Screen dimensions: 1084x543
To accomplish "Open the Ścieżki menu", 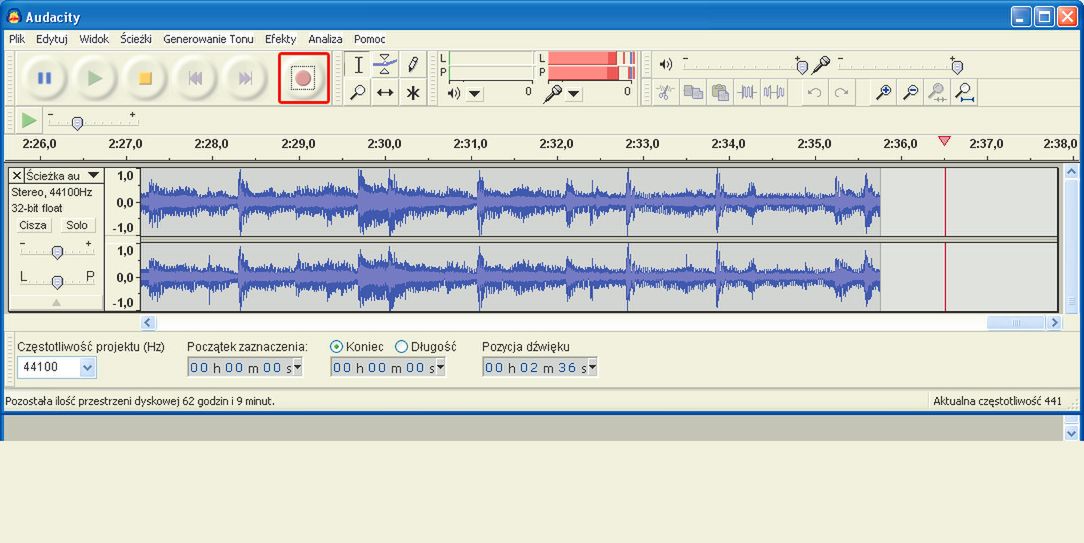I will click(136, 39).
